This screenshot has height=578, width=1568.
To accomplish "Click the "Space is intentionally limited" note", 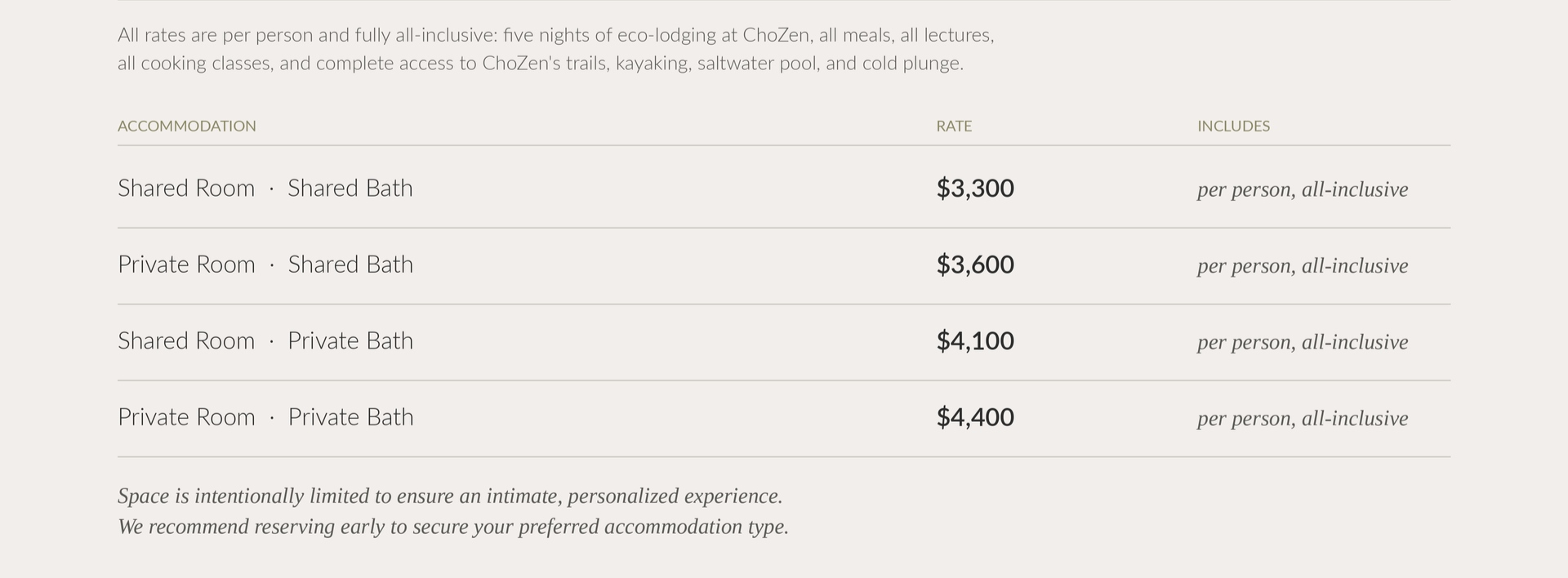I will click(449, 496).
